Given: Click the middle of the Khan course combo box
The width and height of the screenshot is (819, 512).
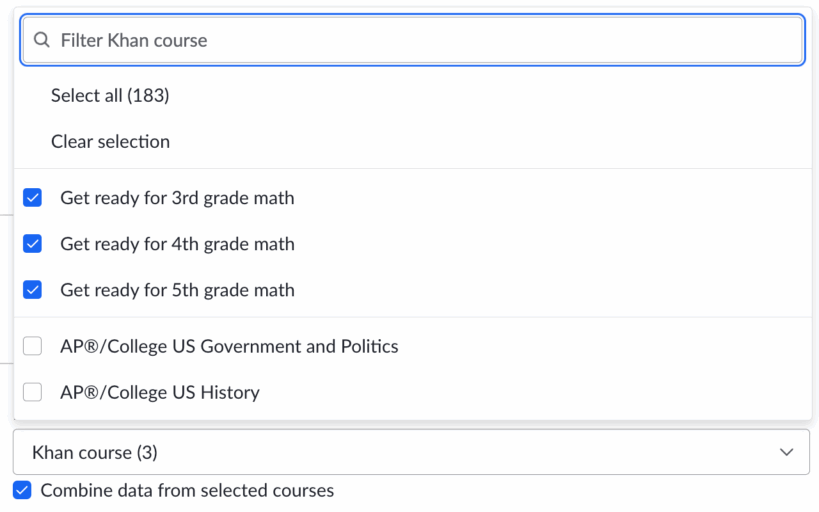Looking at the screenshot, I should (x=411, y=452).
